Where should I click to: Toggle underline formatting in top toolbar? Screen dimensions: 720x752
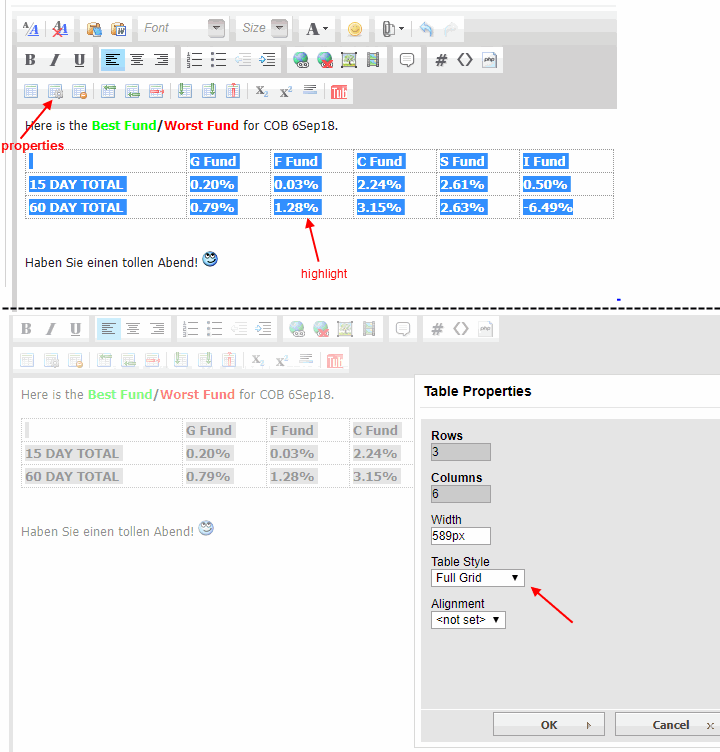79,60
